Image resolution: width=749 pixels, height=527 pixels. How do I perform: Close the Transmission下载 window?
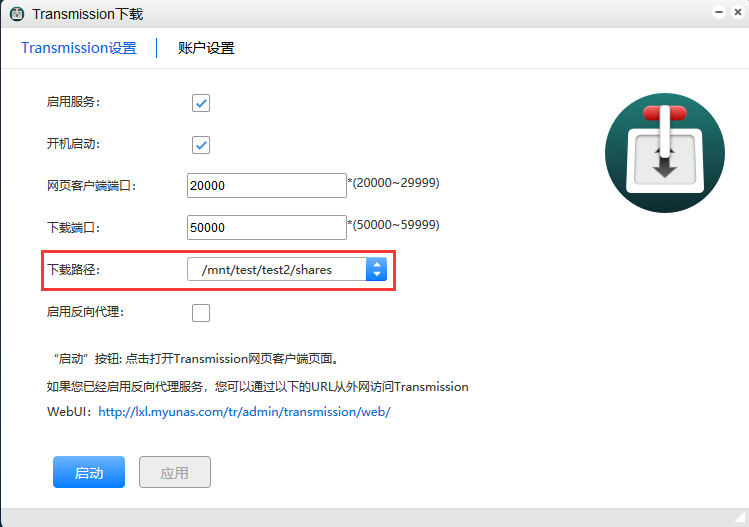point(738,12)
